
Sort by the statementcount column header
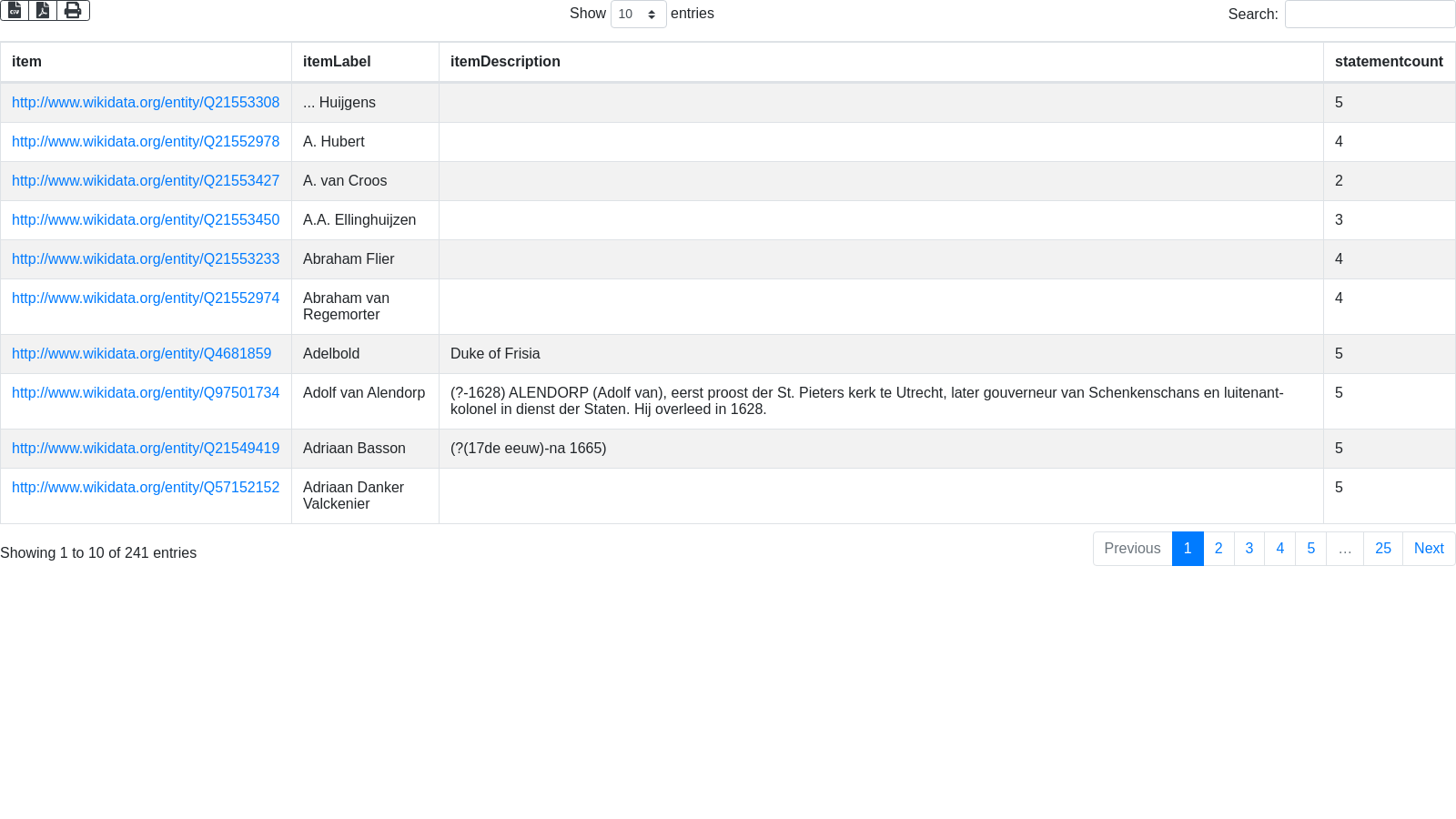point(1388,62)
